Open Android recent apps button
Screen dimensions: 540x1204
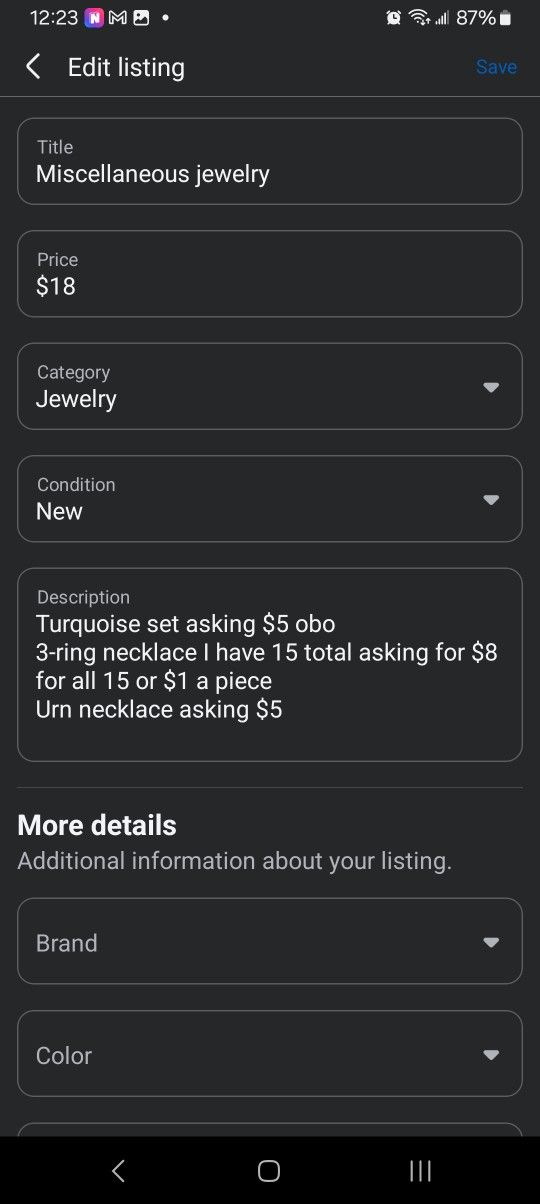click(x=421, y=1171)
